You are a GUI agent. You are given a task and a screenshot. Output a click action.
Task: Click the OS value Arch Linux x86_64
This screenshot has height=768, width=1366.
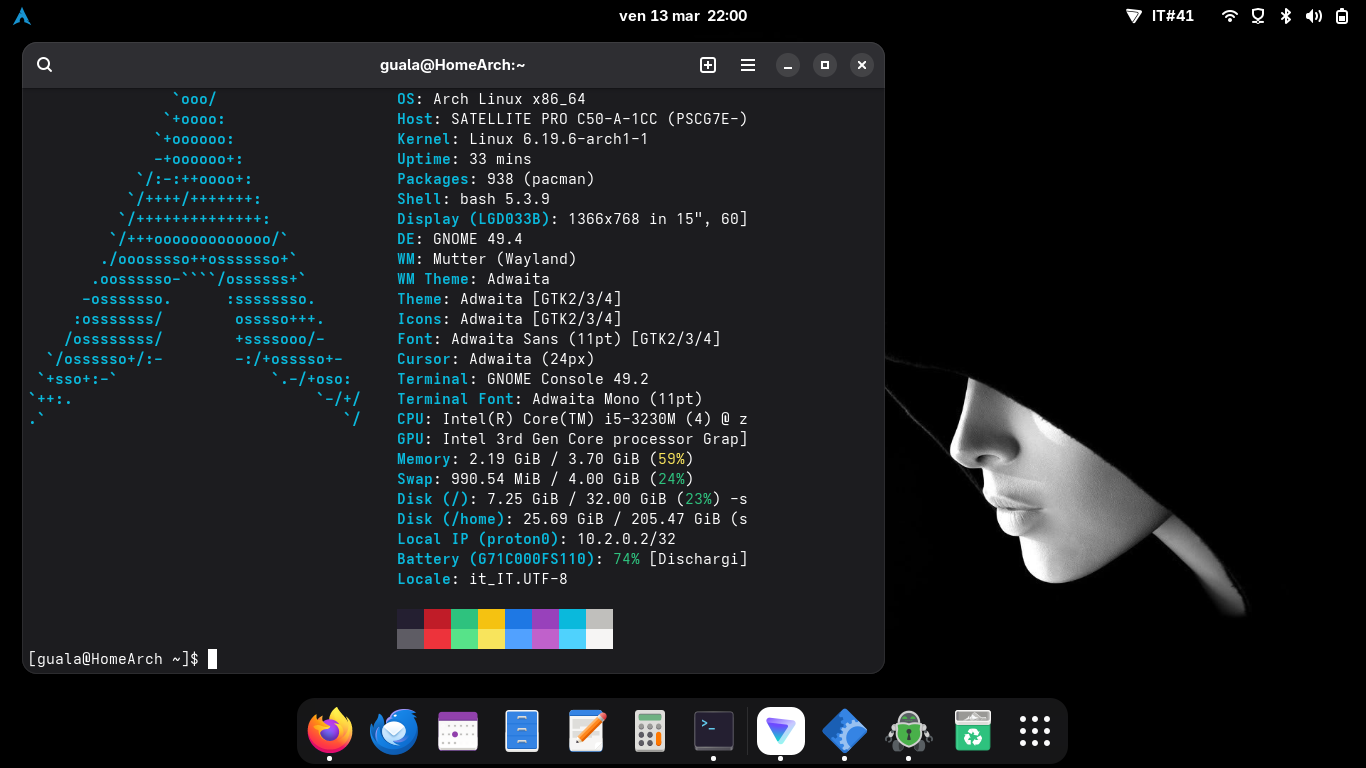(509, 99)
